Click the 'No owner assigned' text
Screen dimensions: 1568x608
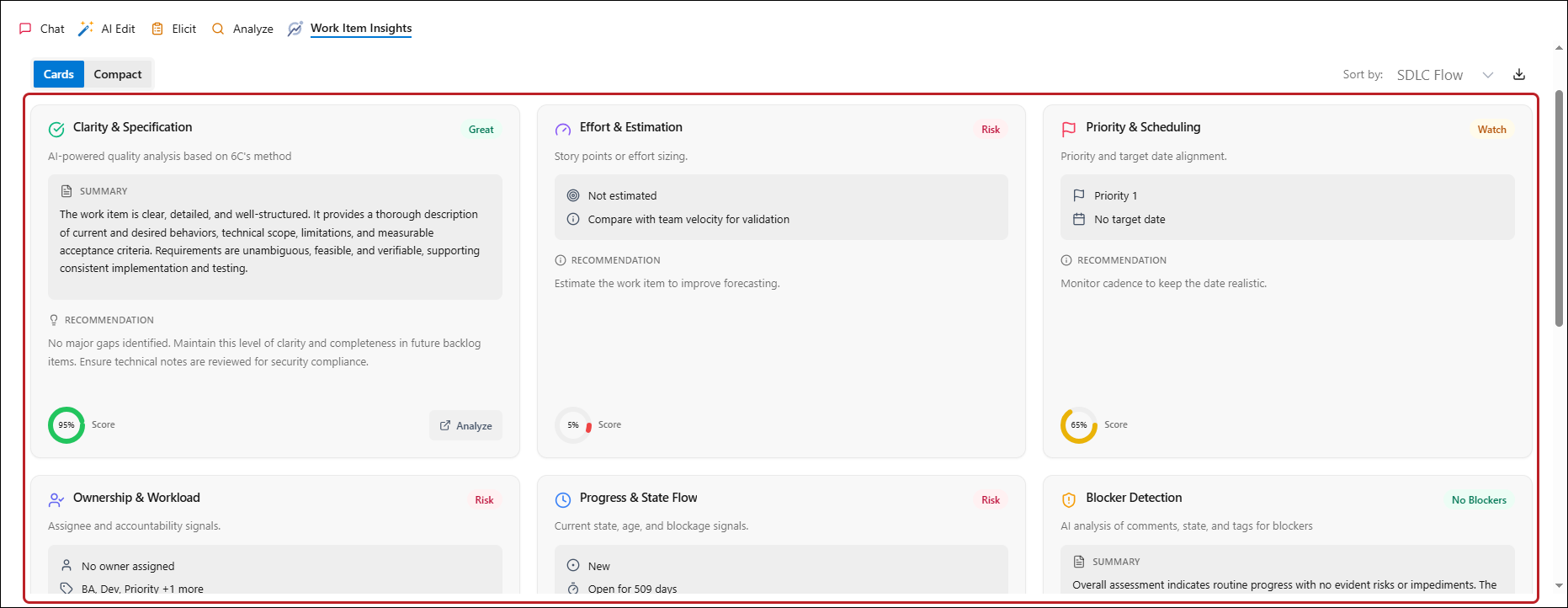coord(128,566)
